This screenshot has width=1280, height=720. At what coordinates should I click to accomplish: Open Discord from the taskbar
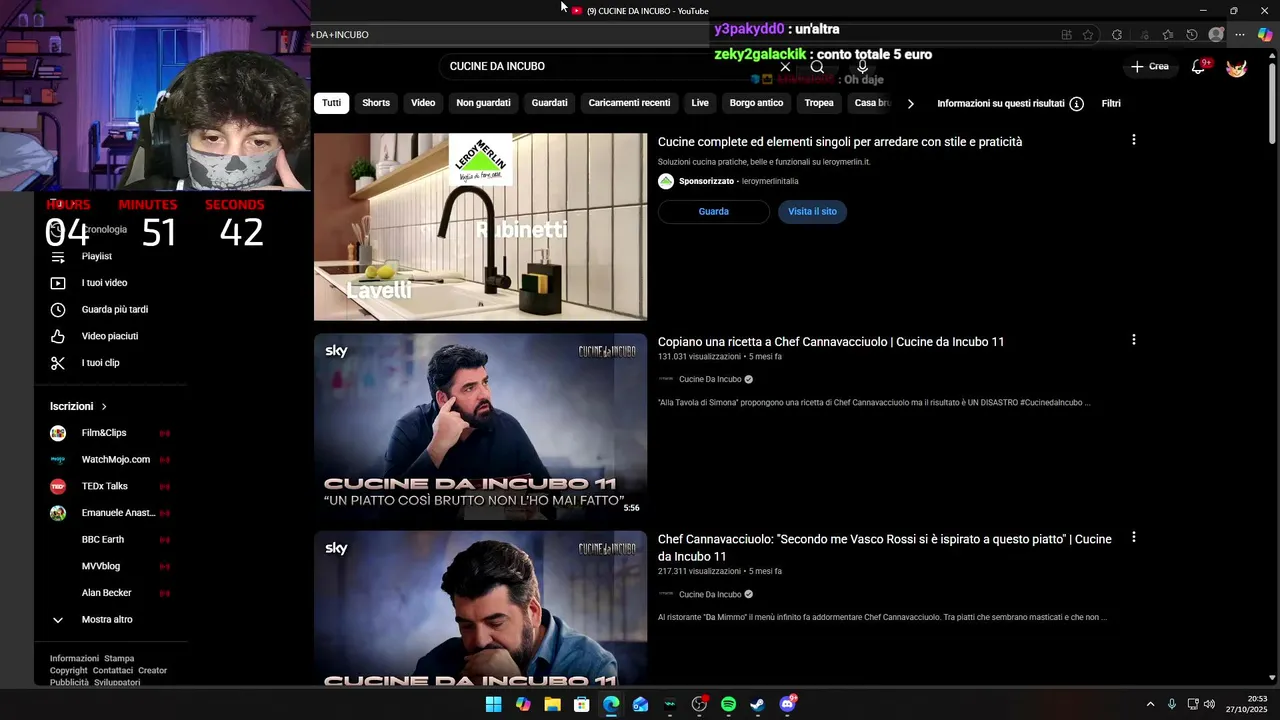tap(787, 704)
